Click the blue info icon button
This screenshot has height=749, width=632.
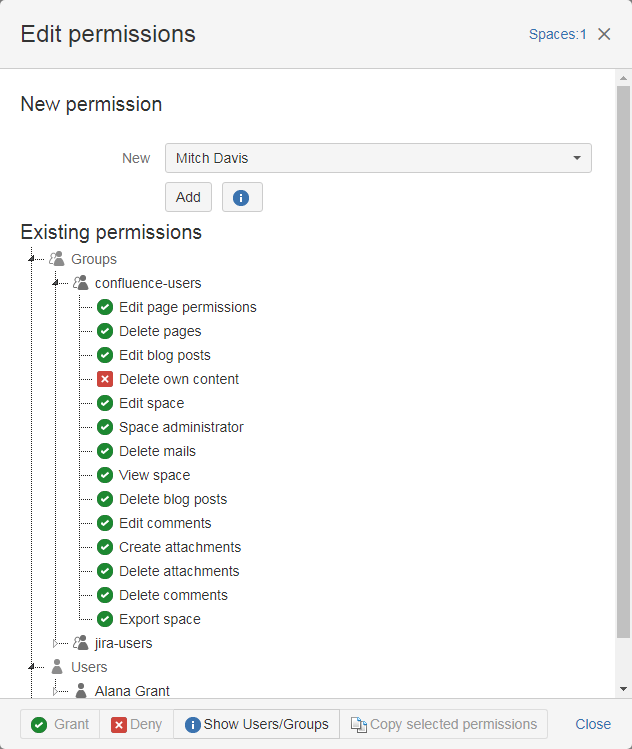(242, 197)
